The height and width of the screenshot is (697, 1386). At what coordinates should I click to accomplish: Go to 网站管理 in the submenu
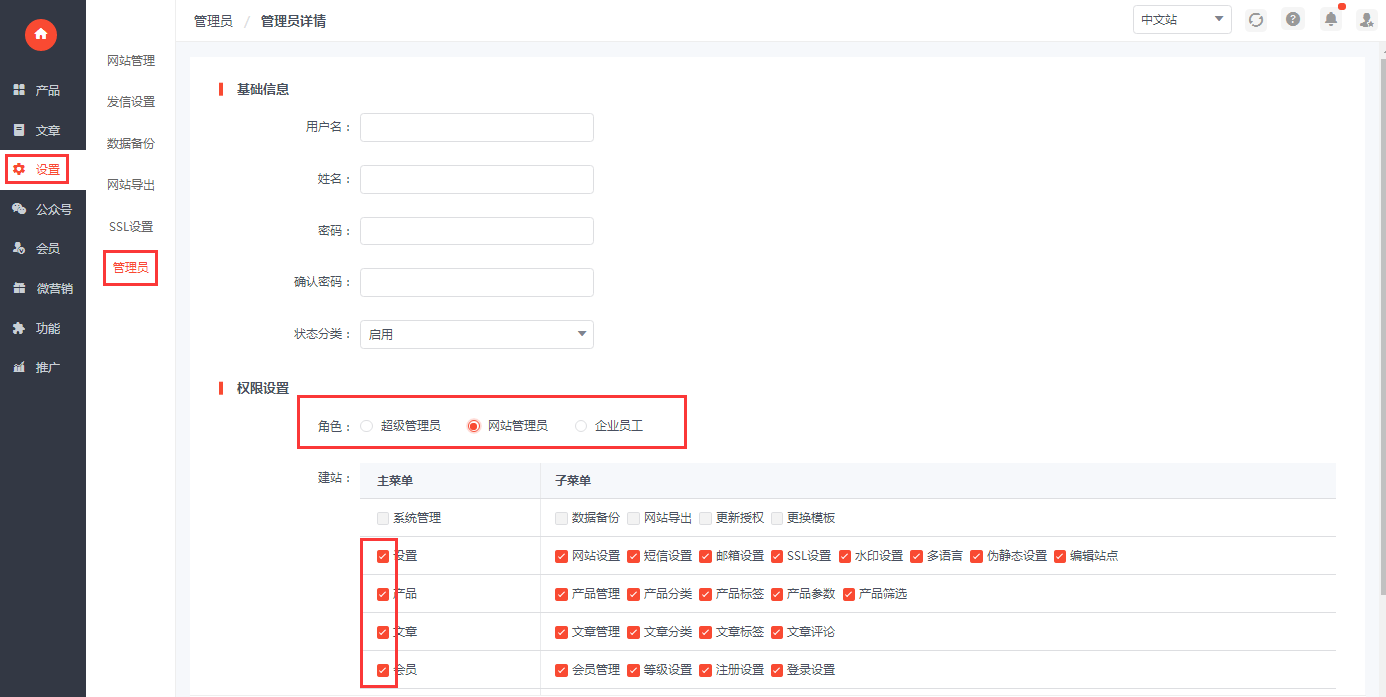click(131, 61)
